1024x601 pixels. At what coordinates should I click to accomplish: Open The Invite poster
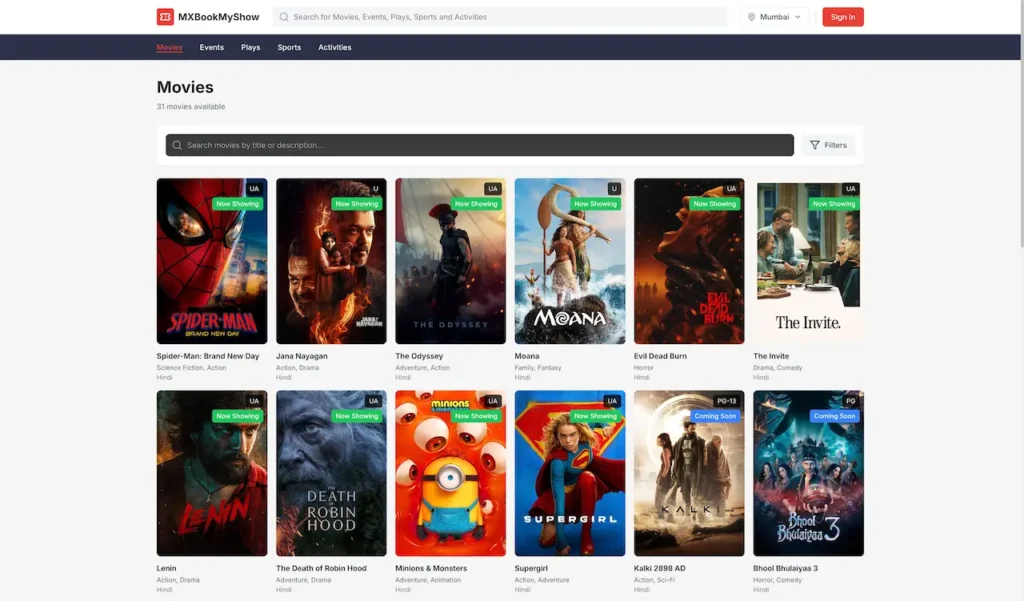808,261
